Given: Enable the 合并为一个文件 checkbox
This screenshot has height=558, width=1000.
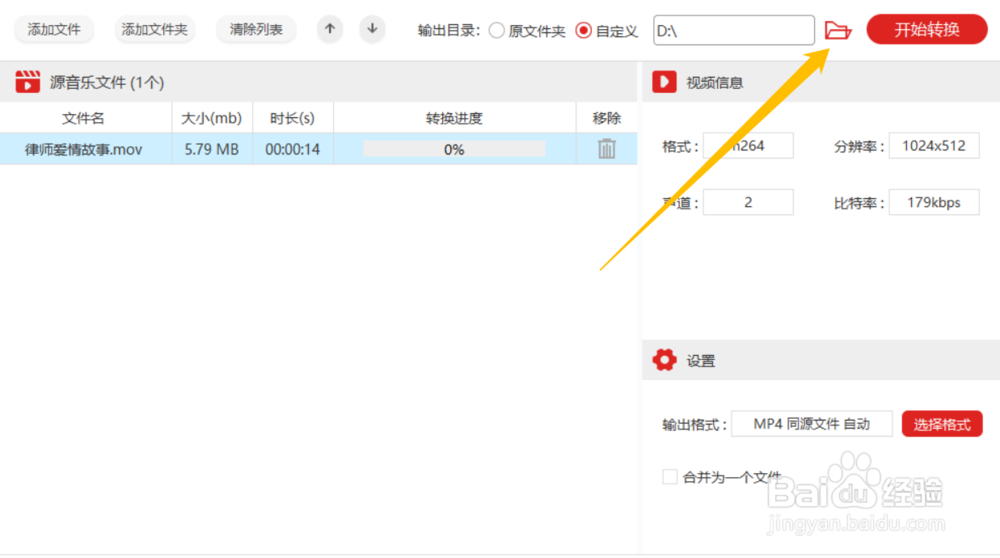Looking at the screenshot, I should click(x=670, y=477).
